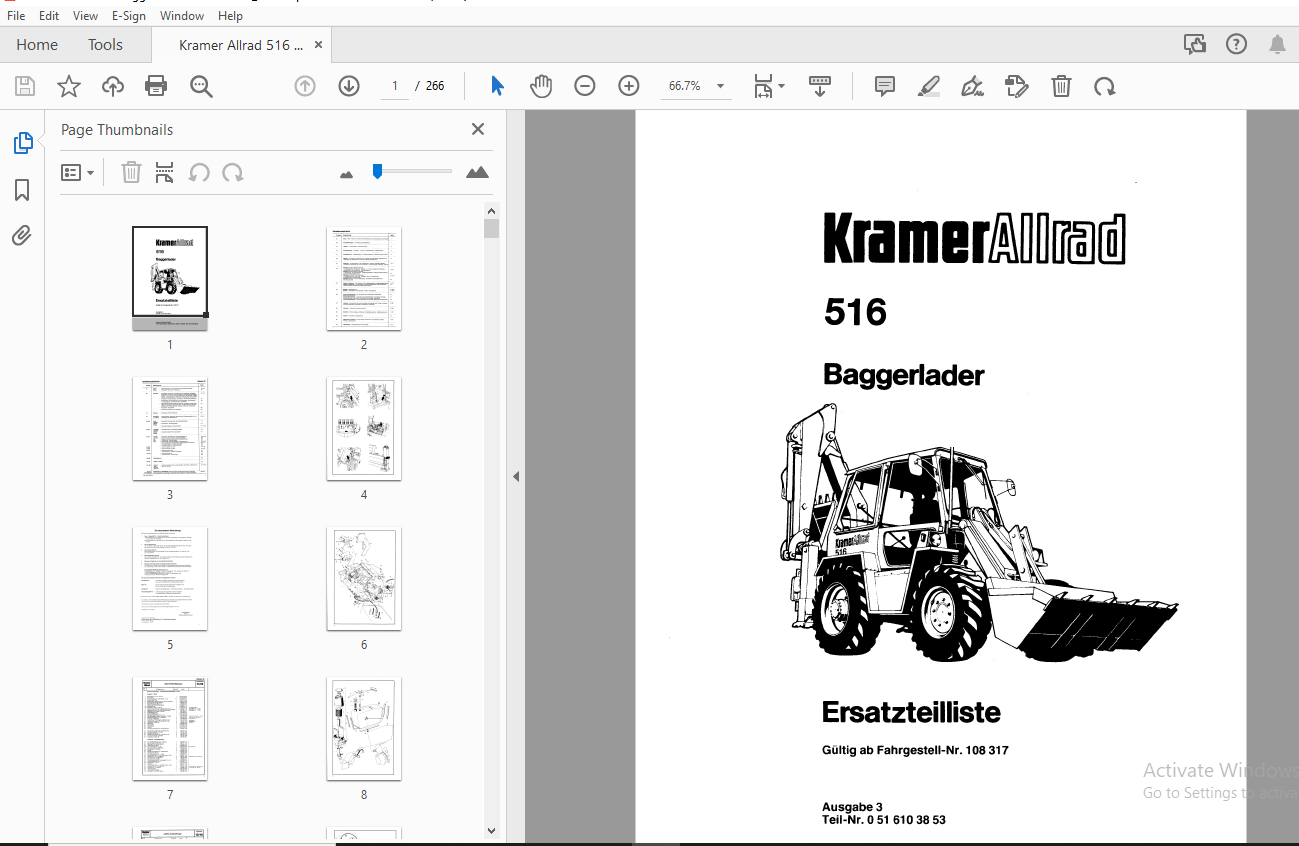Open the View menu

(86, 16)
